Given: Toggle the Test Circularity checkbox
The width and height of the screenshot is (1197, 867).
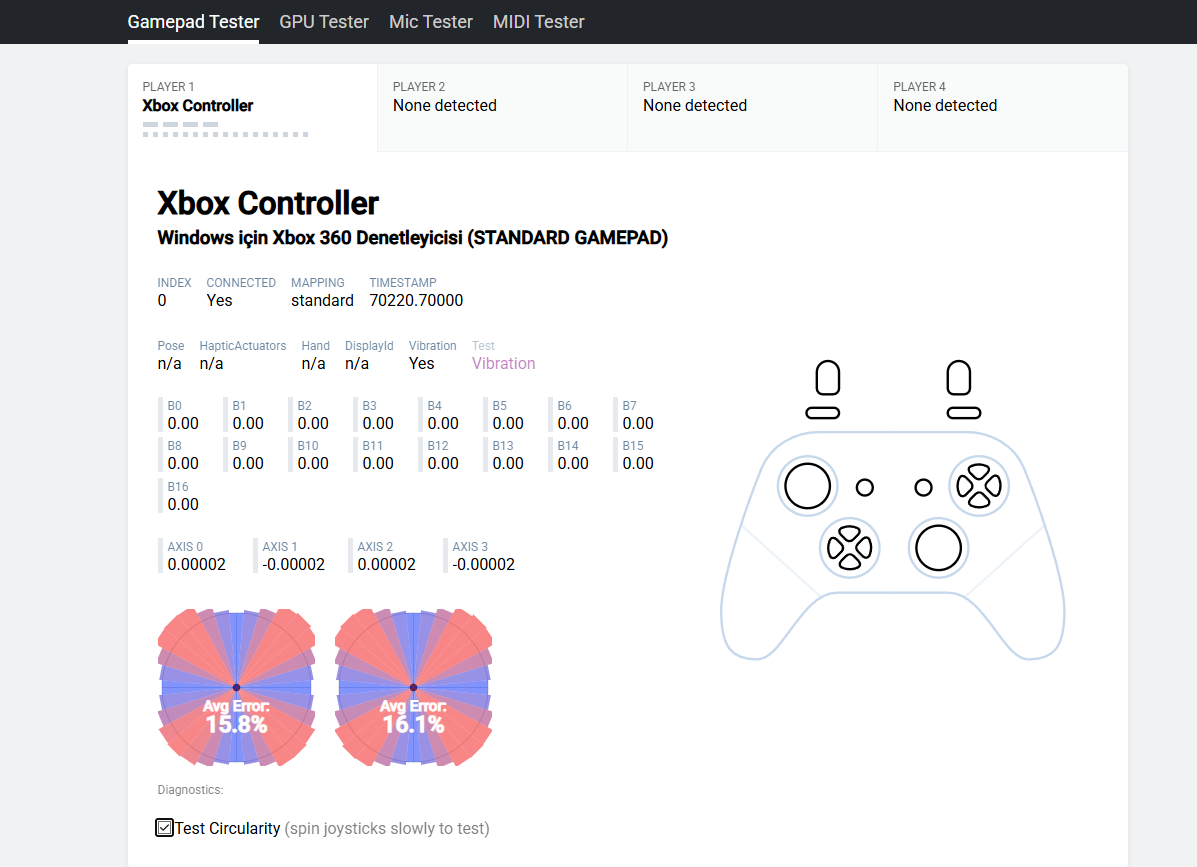Looking at the screenshot, I should [164, 827].
